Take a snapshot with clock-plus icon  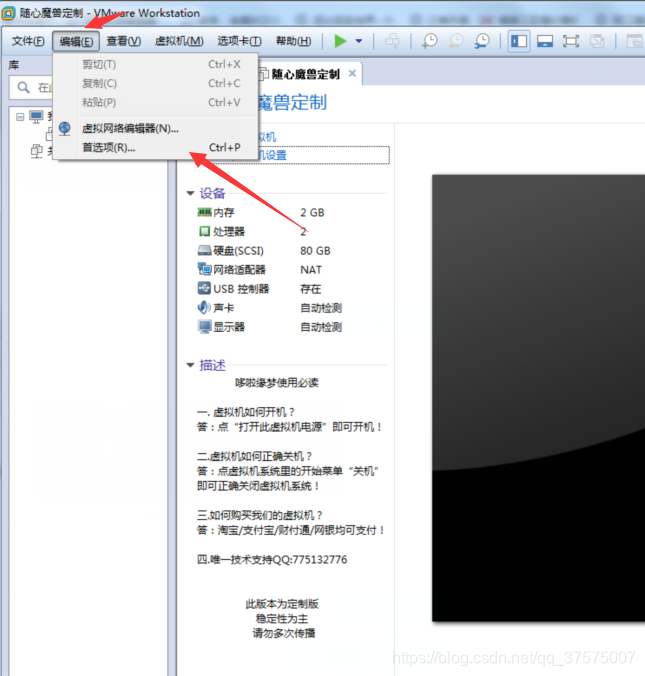click(430, 41)
